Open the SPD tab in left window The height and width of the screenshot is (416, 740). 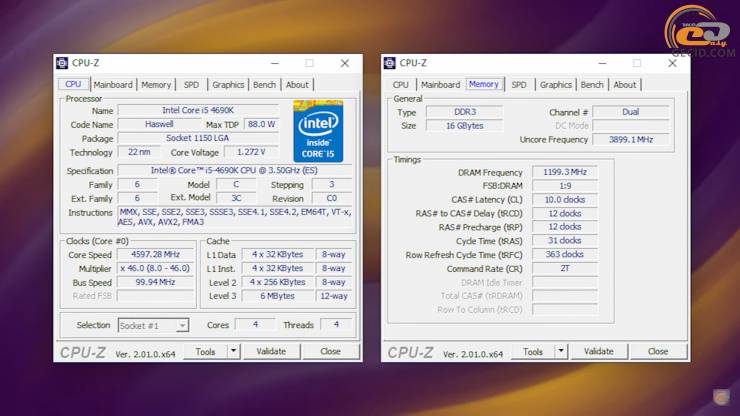(191, 85)
